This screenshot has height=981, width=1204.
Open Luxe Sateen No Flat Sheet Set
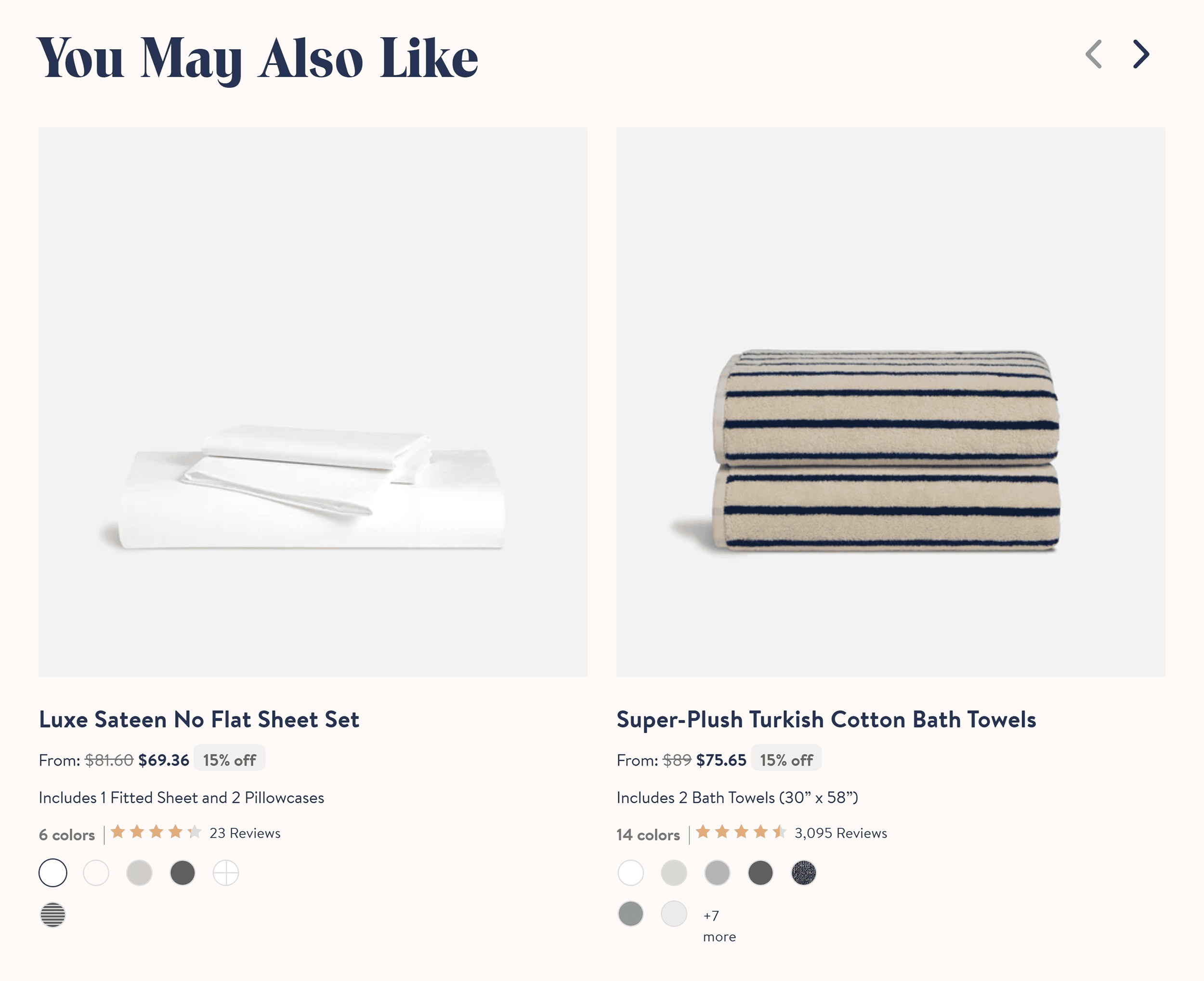198,720
